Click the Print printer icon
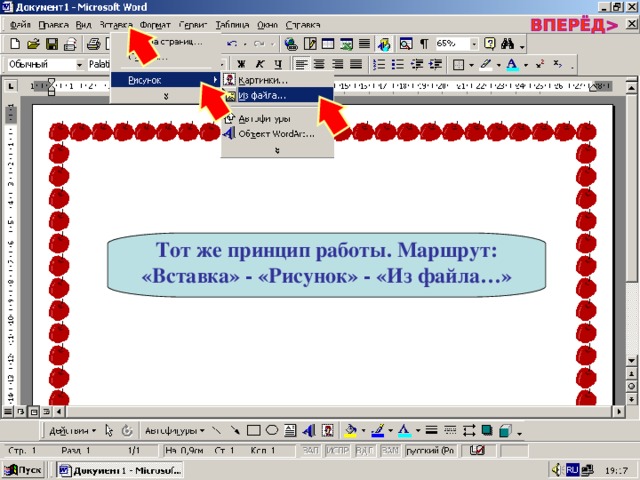 click(x=93, y=43)
